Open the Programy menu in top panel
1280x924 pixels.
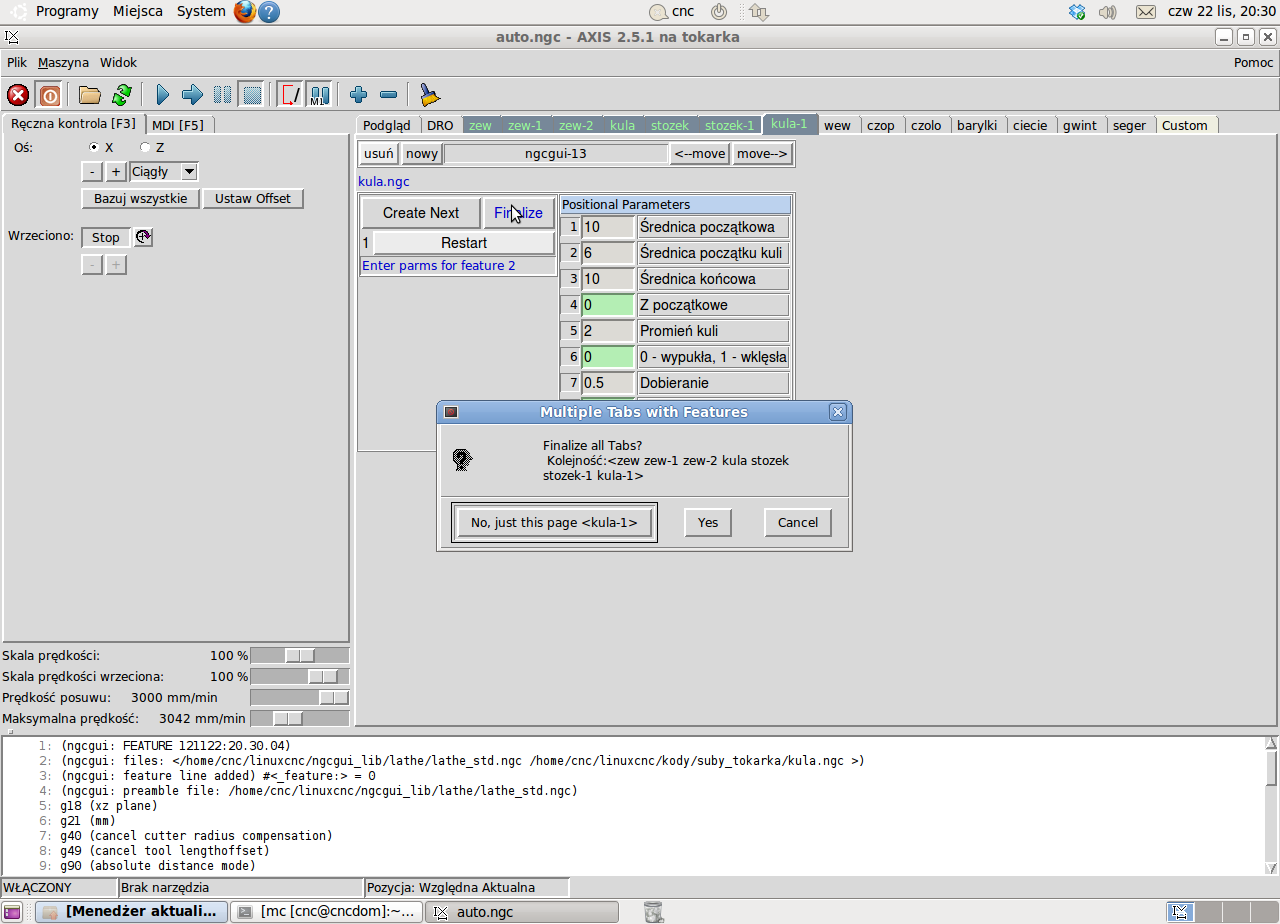(x=67, y=11)
